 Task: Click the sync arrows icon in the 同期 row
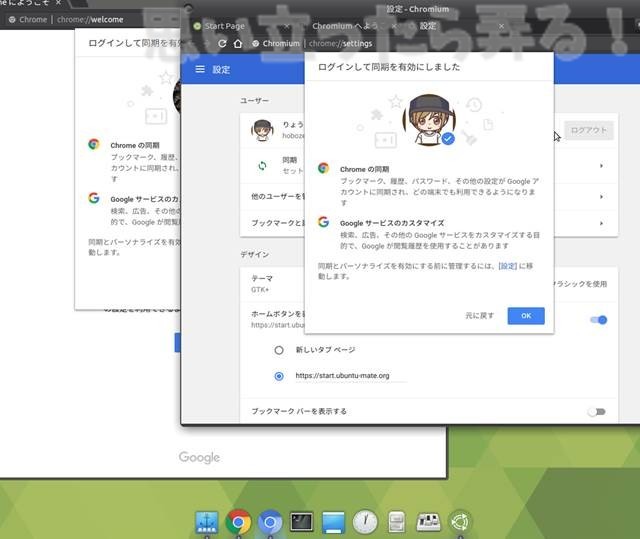coord(262,166)
